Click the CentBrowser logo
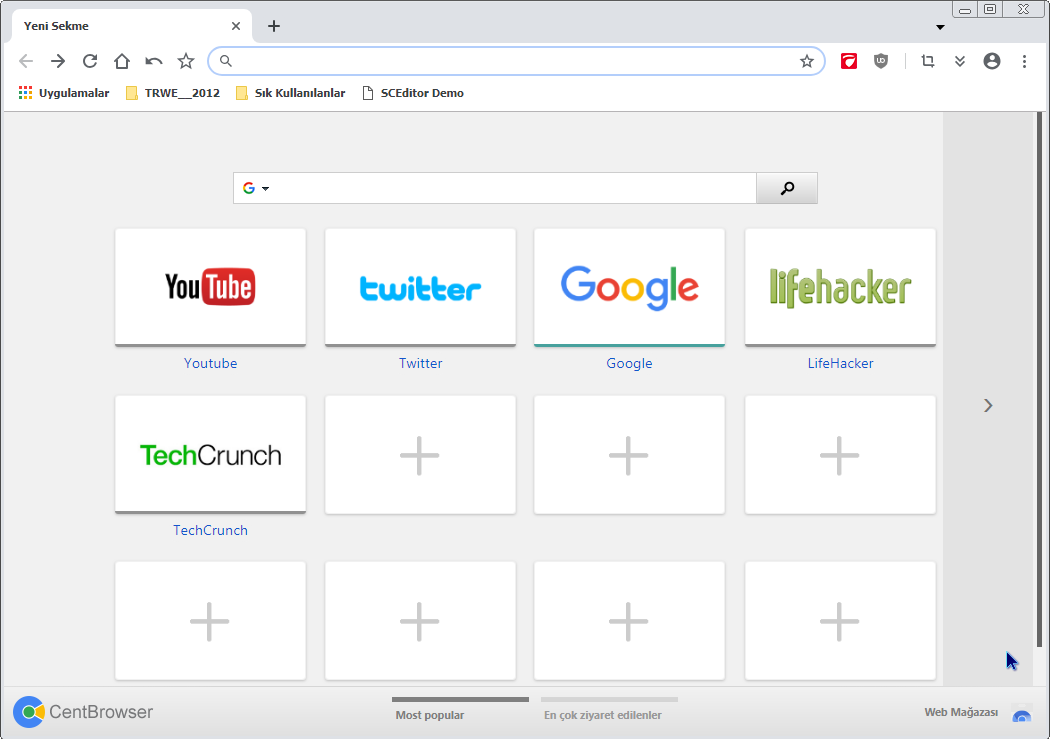1050x739 pixels. (x=83, y=712)
